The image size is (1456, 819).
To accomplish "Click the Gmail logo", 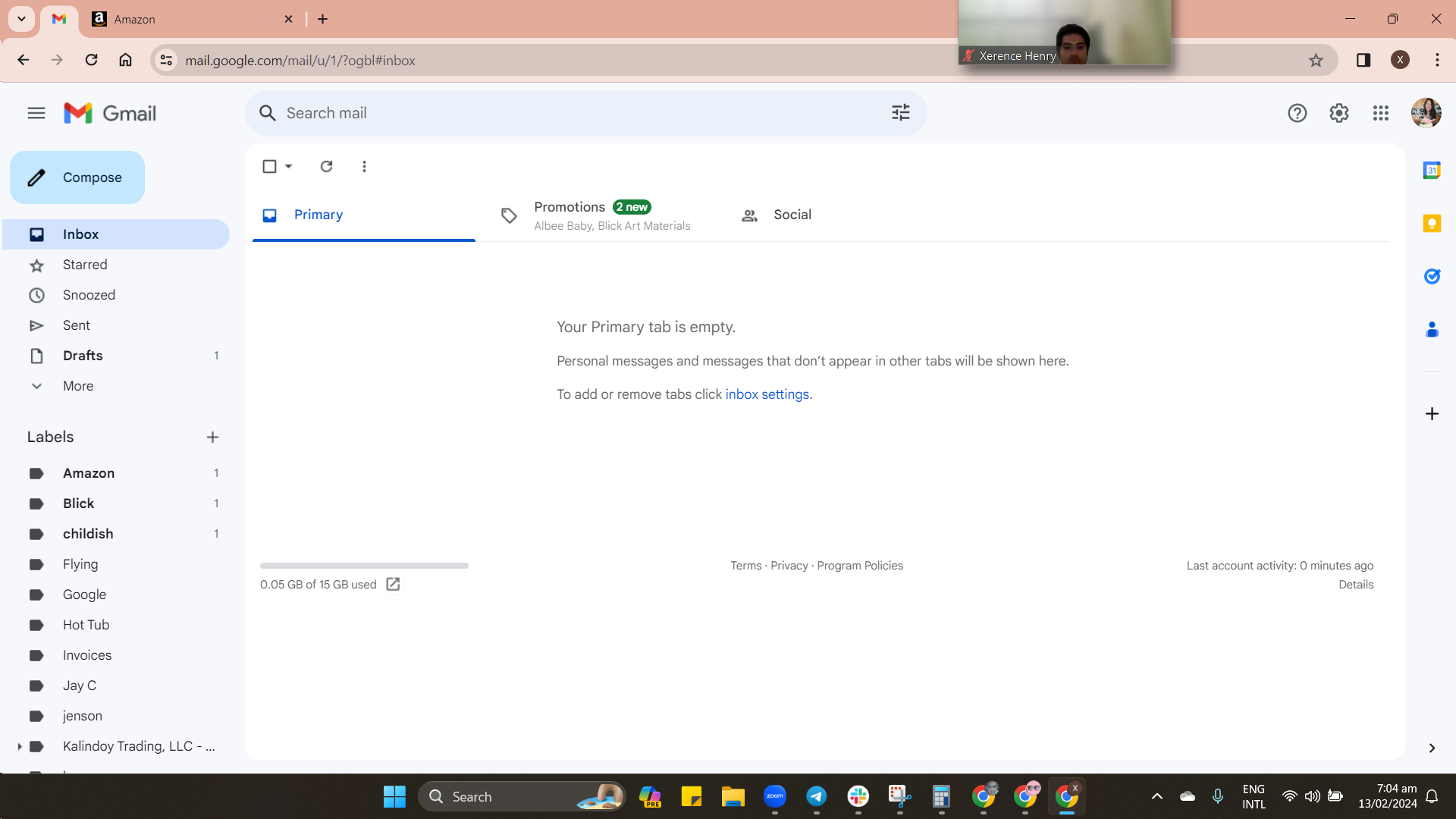I will pyautogui.click(x=110, y=113).
